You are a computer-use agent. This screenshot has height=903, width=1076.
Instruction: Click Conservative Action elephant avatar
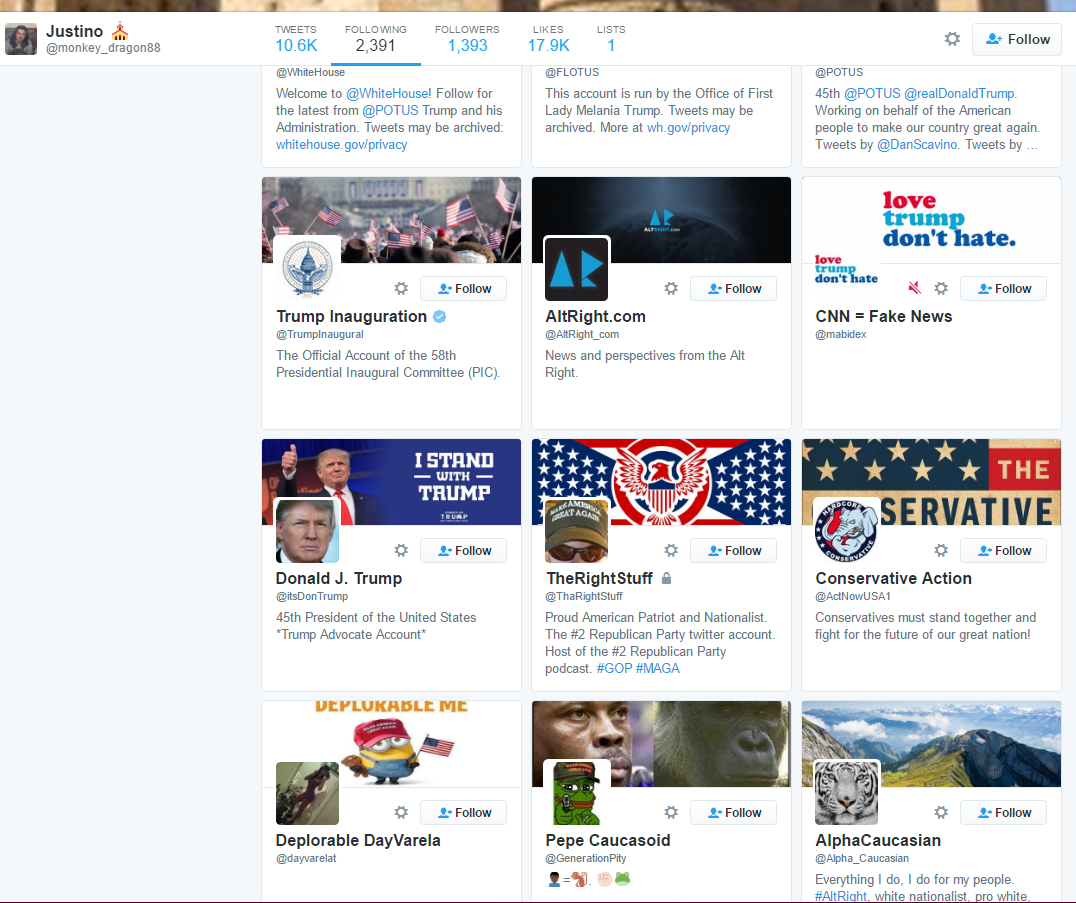[x=846, y=531]
